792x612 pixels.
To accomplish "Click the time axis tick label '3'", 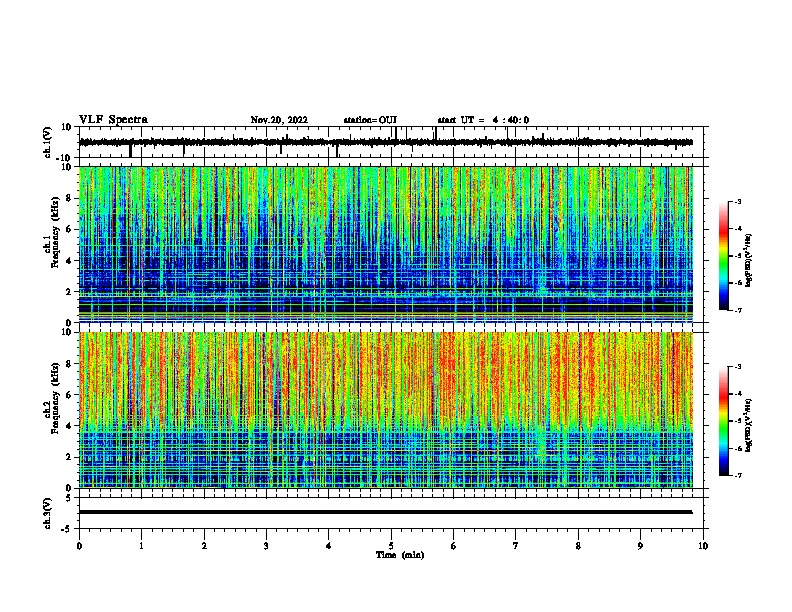I will click(x=266, y=546).
